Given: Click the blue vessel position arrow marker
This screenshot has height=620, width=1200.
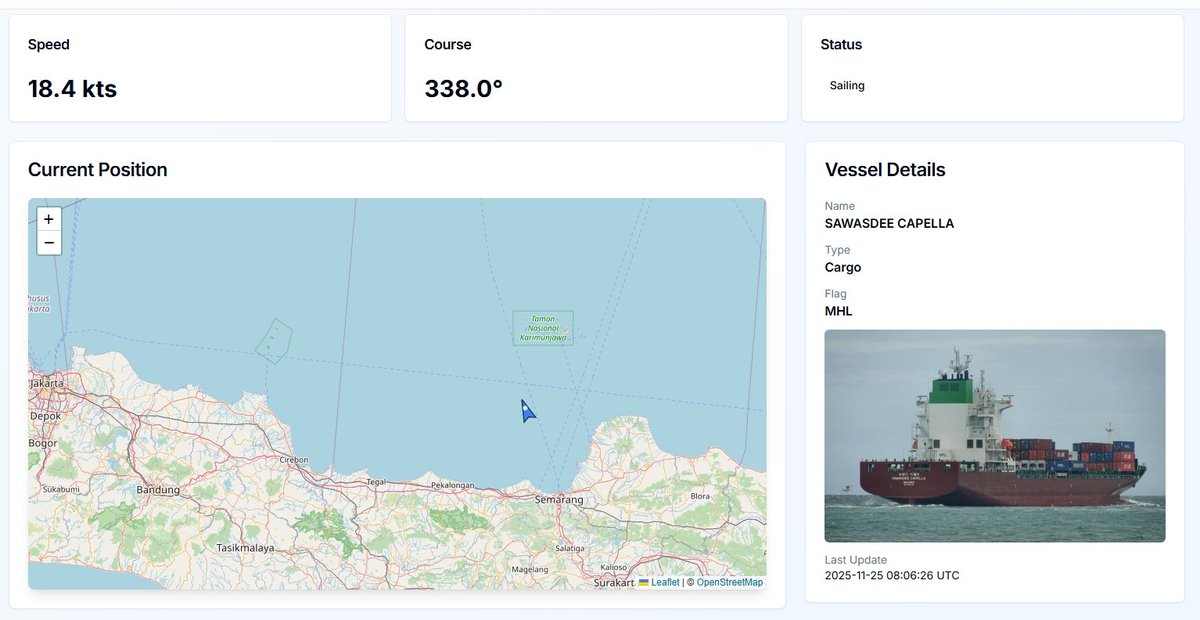Looking at the screenshot, I should point(527,411).
